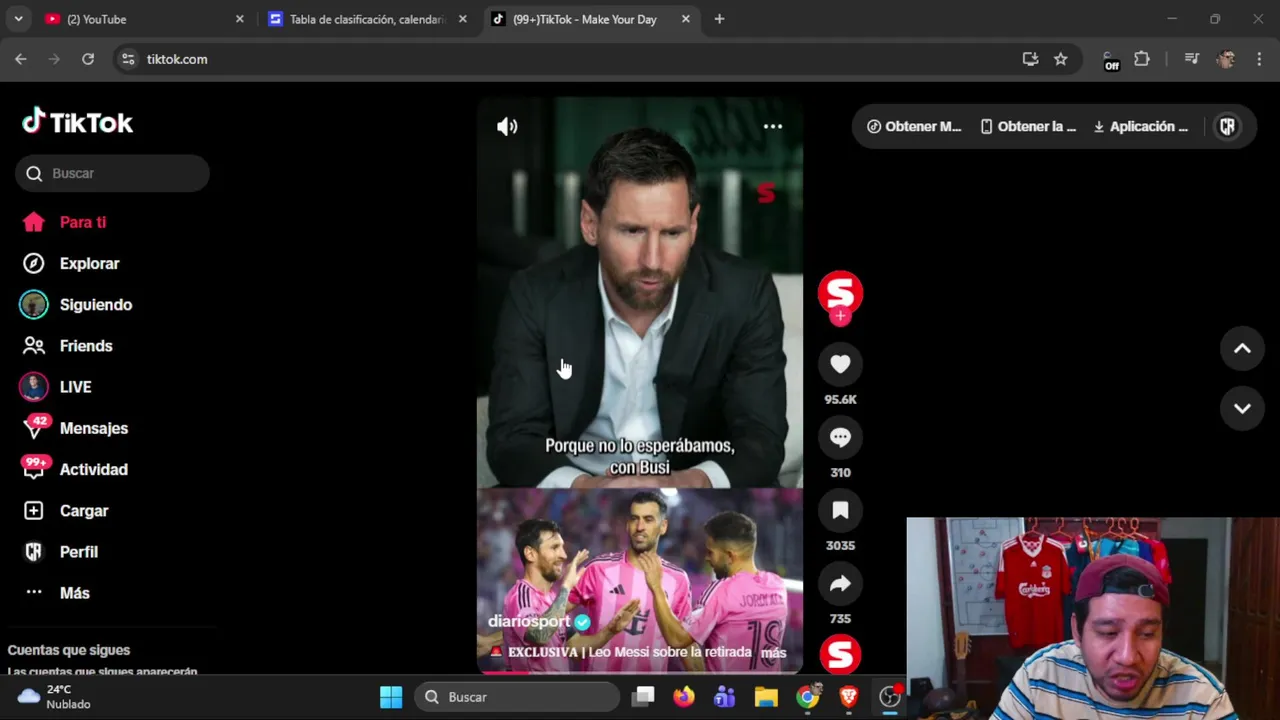Click the Windows taskbar Buscar search box

pyautogui.click(x=517, y=697)
